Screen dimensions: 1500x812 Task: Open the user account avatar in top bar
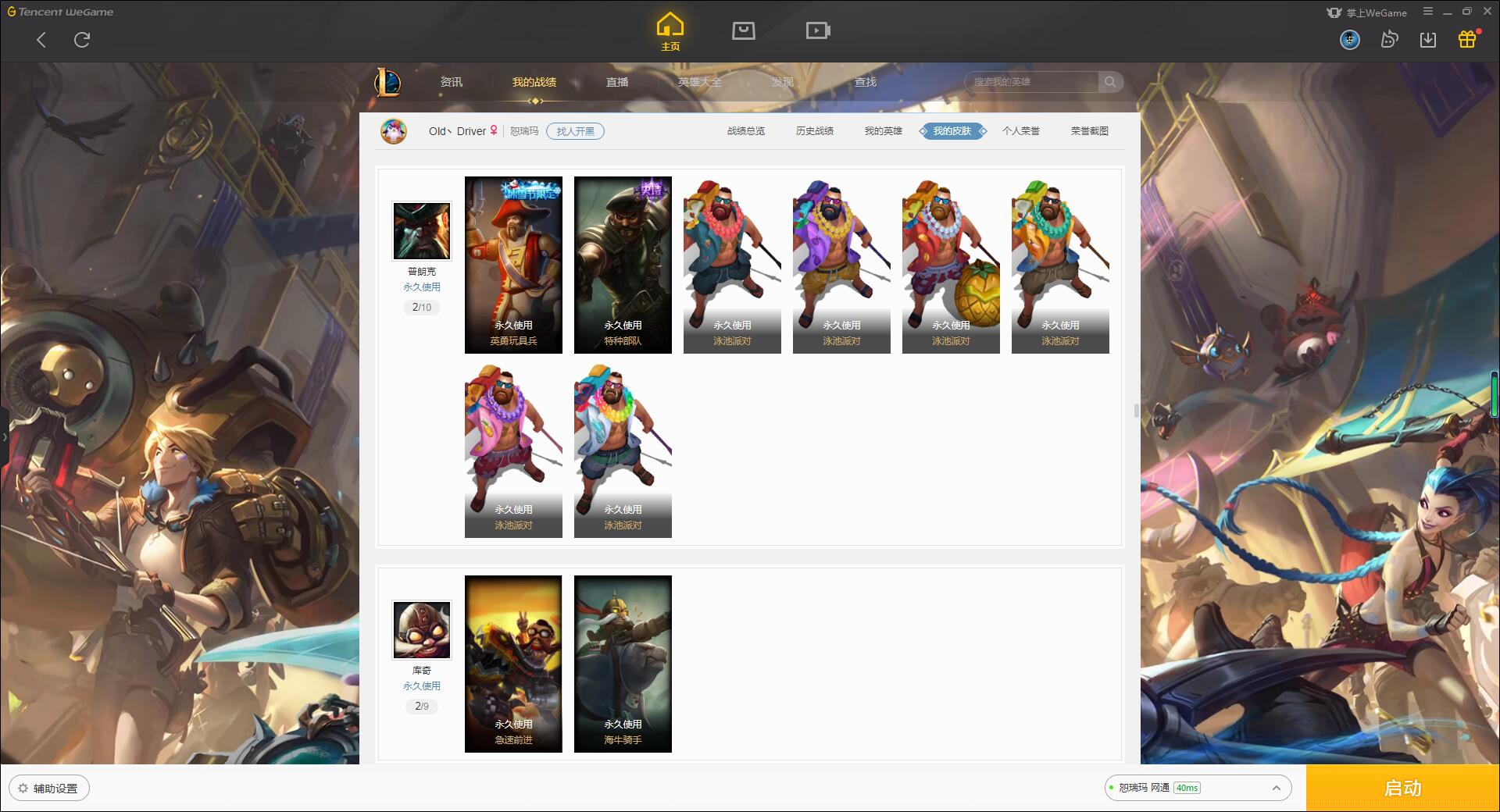[1350, 39]
